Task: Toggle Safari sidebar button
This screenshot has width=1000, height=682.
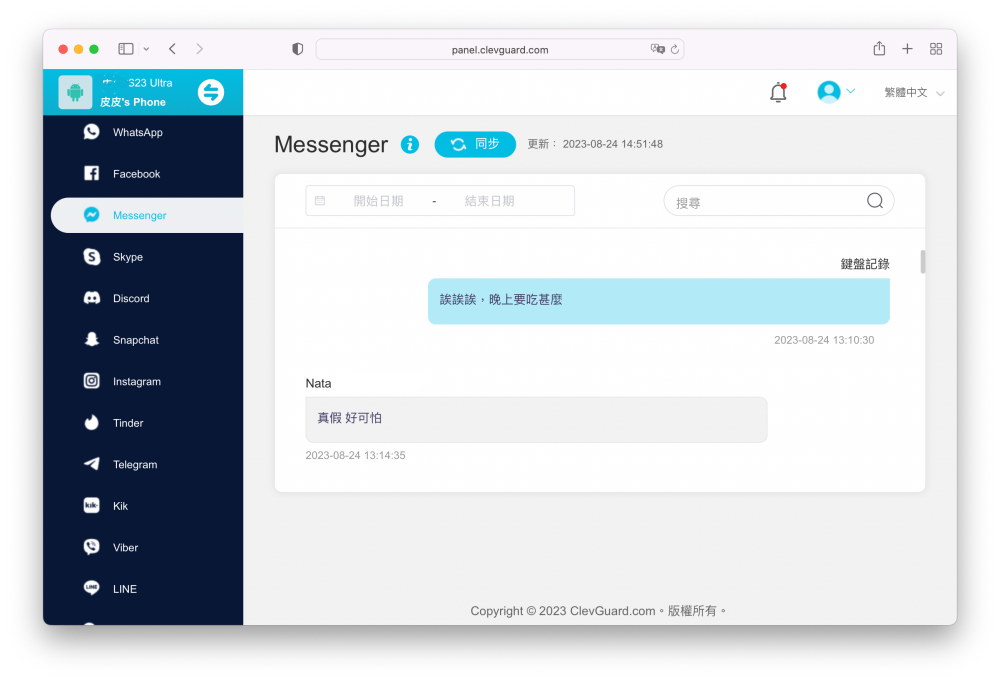Action: [x=126, y=49]
